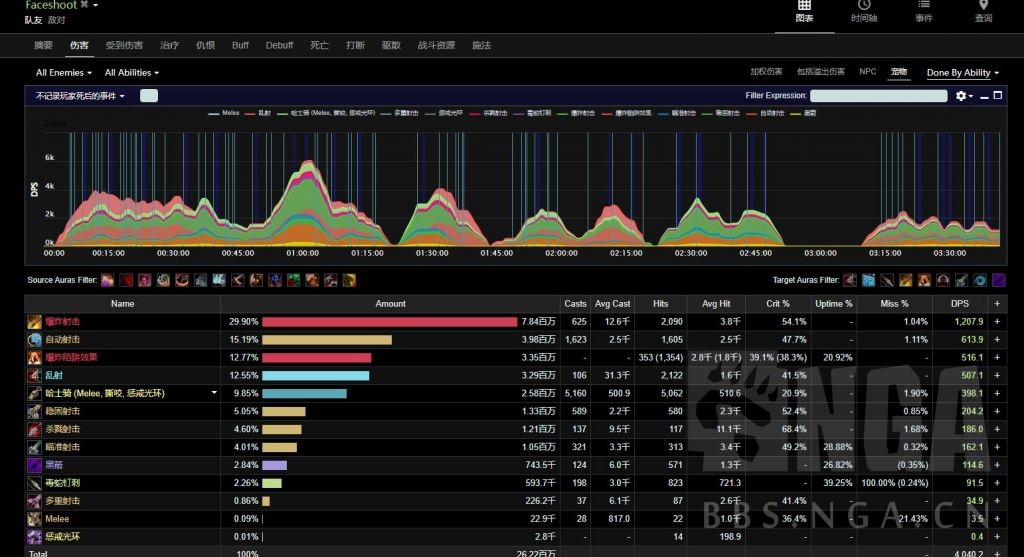Viewport: 1024px width, 557px height.
Task: Toggle the 宠物 pets option
Action: 898,72
